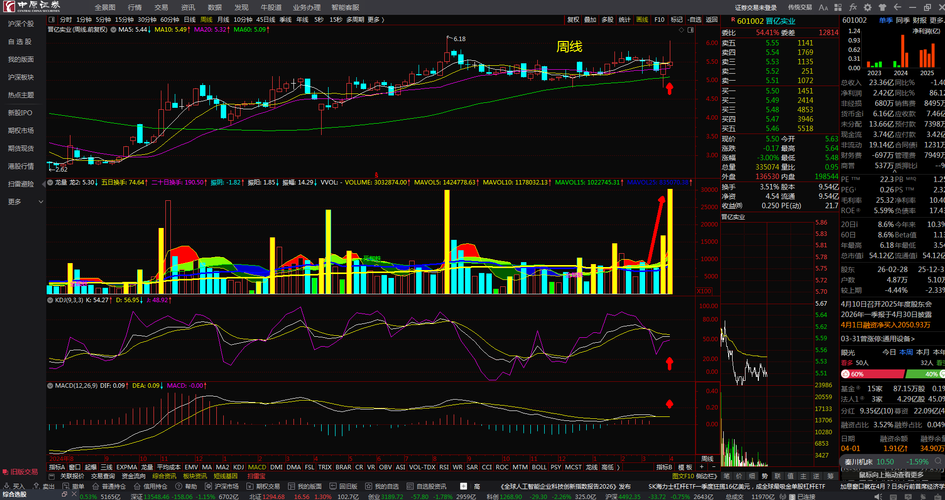The image size is (945, 500).
Task: Click the 撤单 cancel order icon
Action: 65,485
